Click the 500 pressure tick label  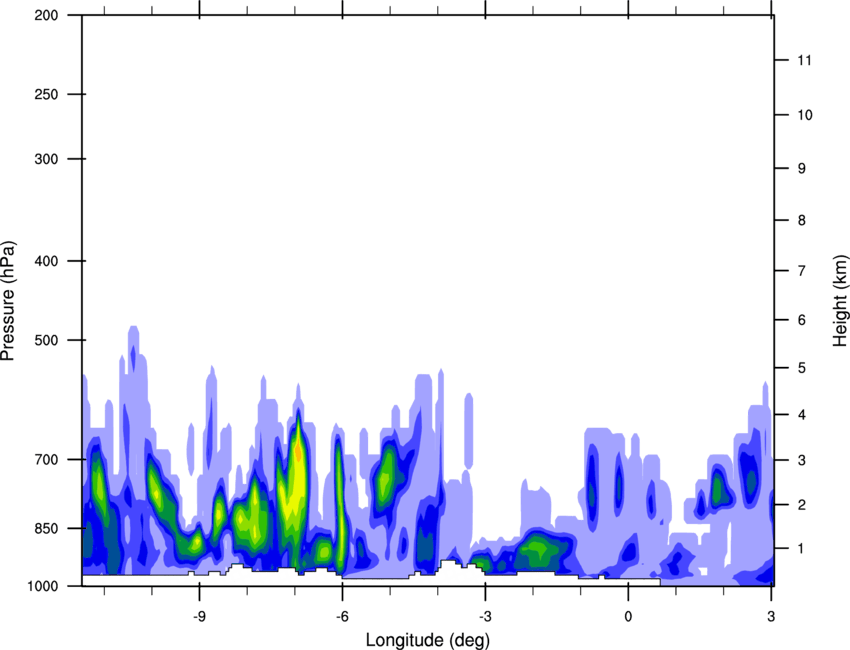click(46, 340)
